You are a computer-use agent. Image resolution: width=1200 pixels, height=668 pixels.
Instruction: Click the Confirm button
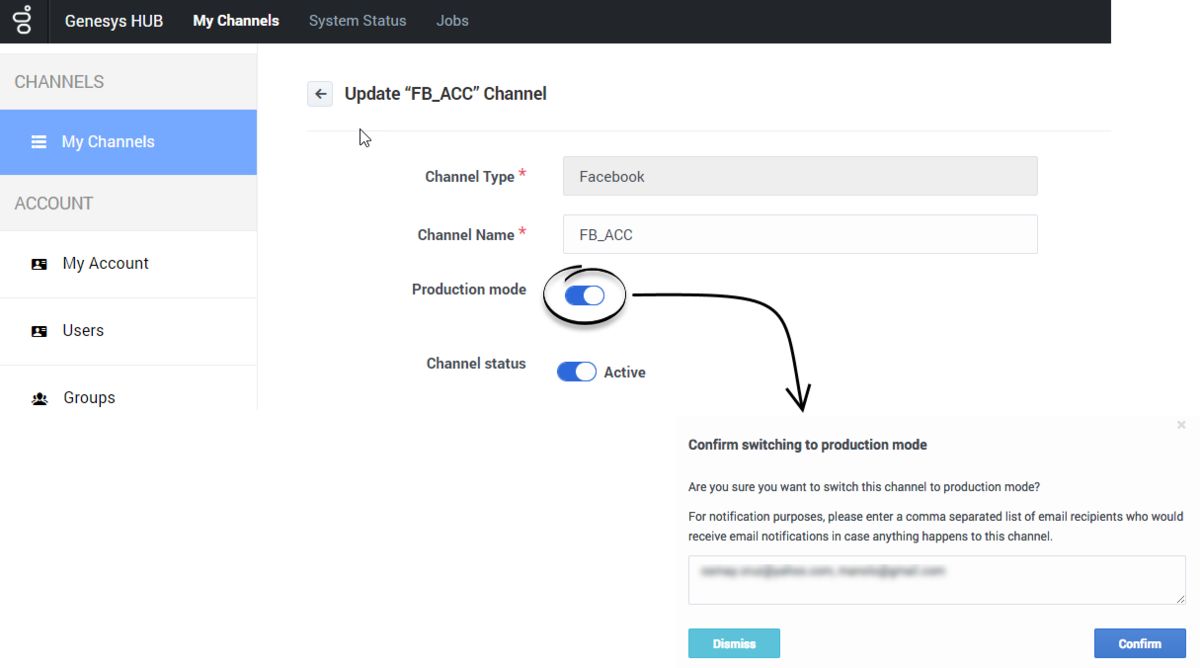[1140, 643]
